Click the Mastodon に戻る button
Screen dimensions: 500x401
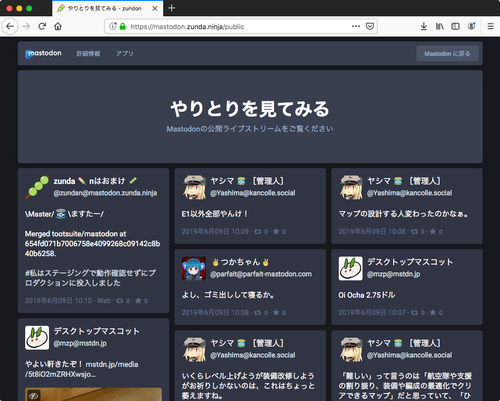(447, 54)
